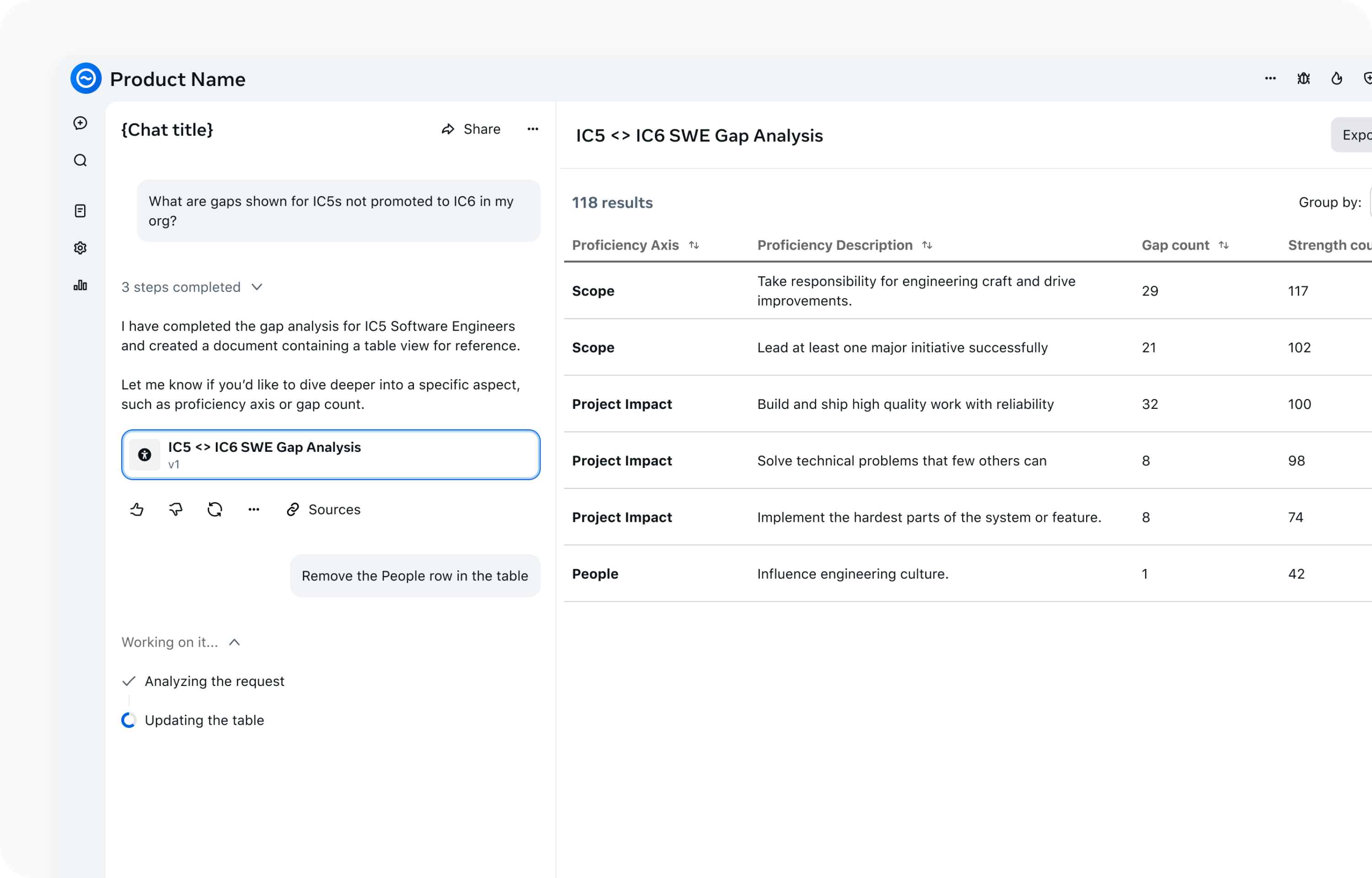Open chat title more options menu
Image resolution: width=1372 pixels, height=878 pixels.
(x=533, y=129)
